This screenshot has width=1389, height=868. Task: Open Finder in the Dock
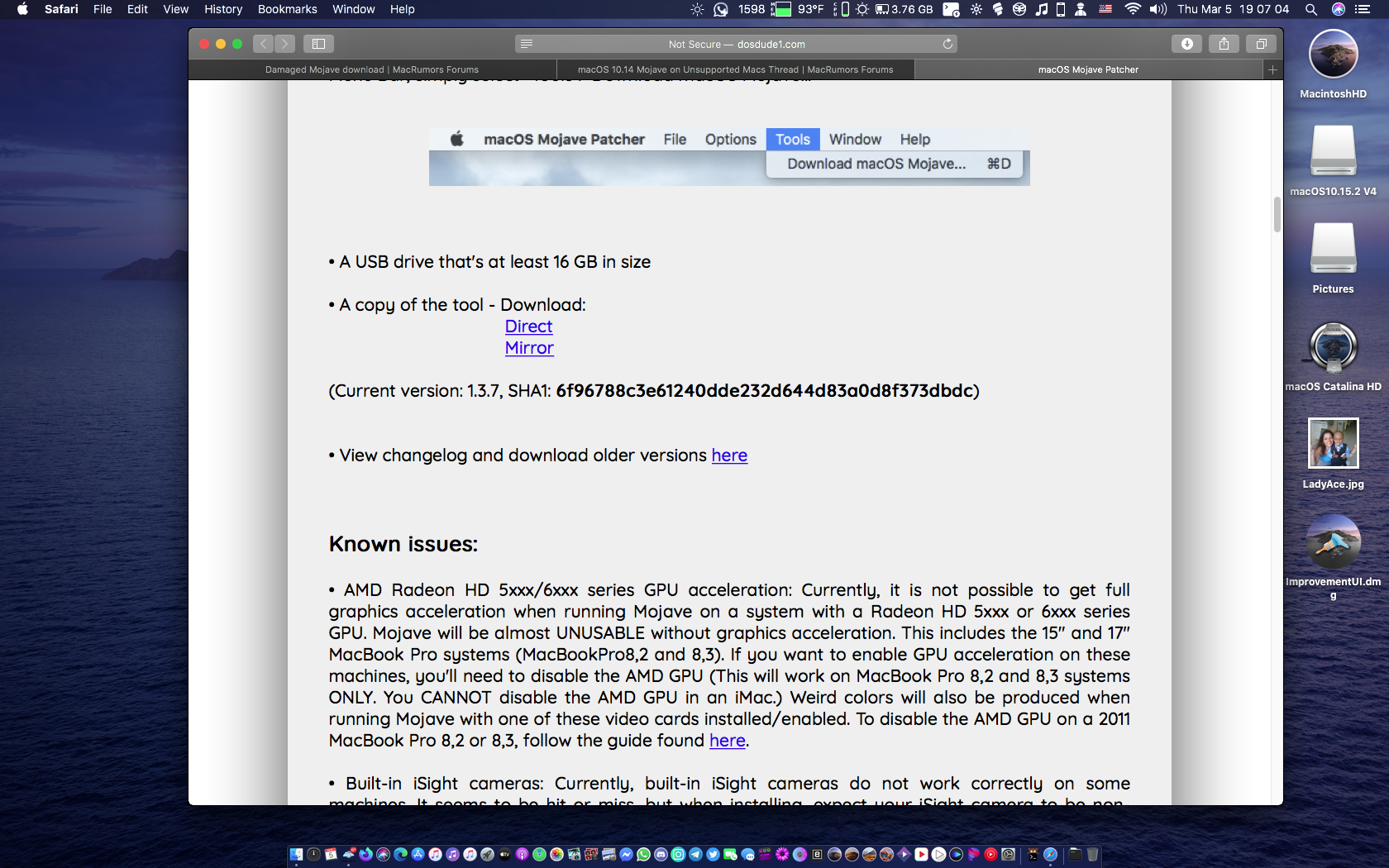[x=296, y=855]
